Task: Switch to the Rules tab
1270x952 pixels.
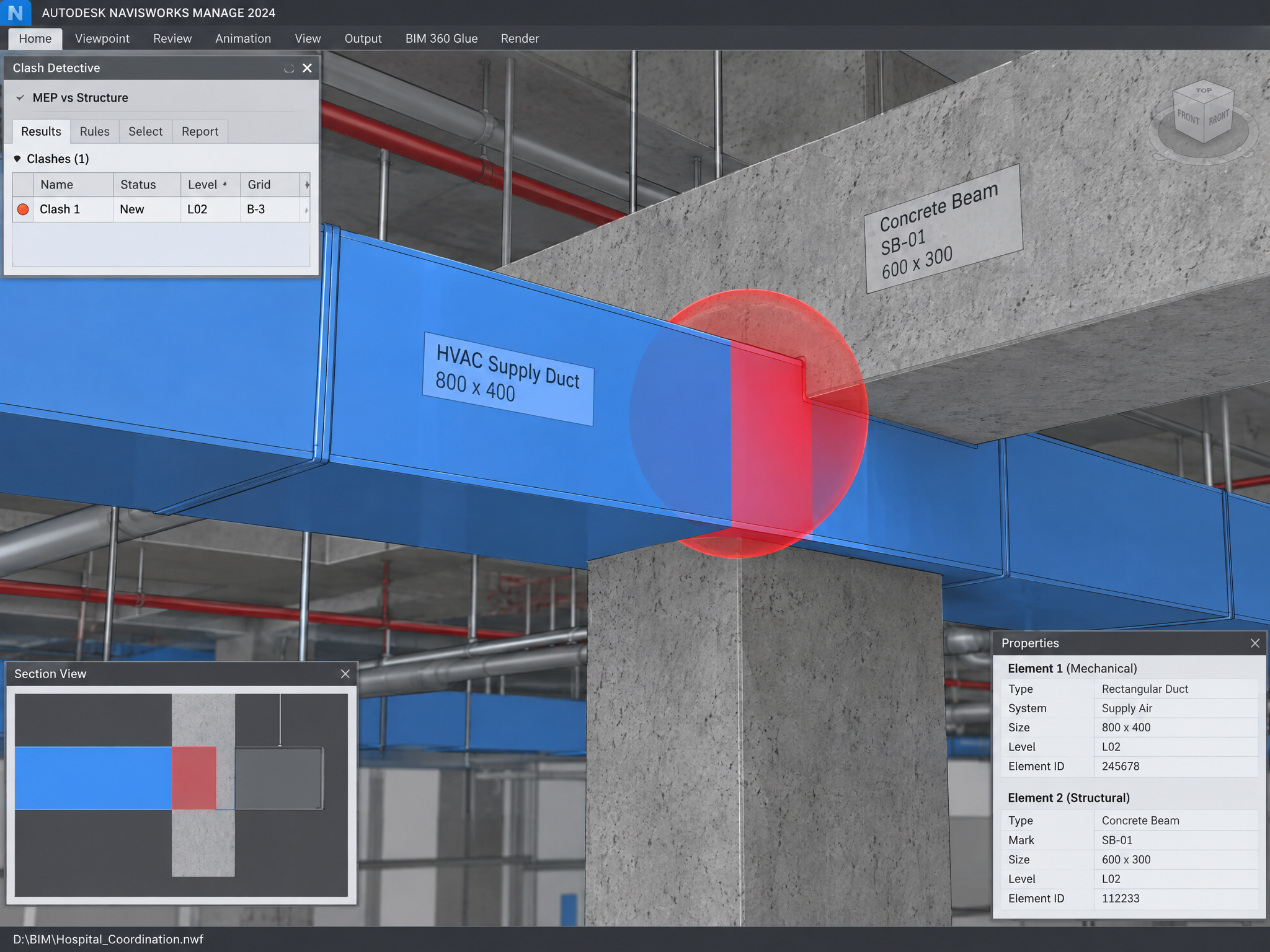Action: (94, 131)
